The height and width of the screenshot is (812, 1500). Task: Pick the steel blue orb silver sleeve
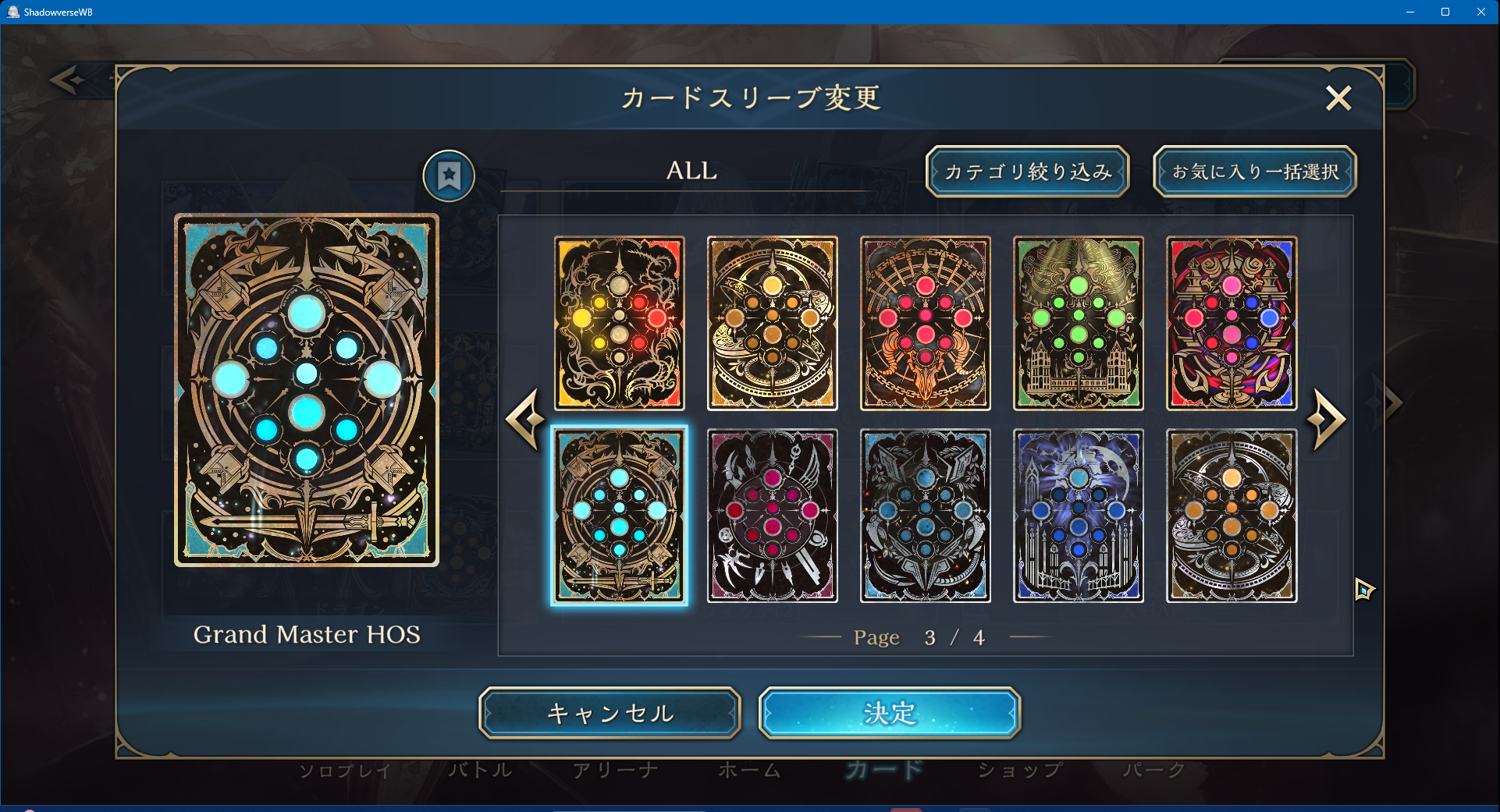point(926,516)
